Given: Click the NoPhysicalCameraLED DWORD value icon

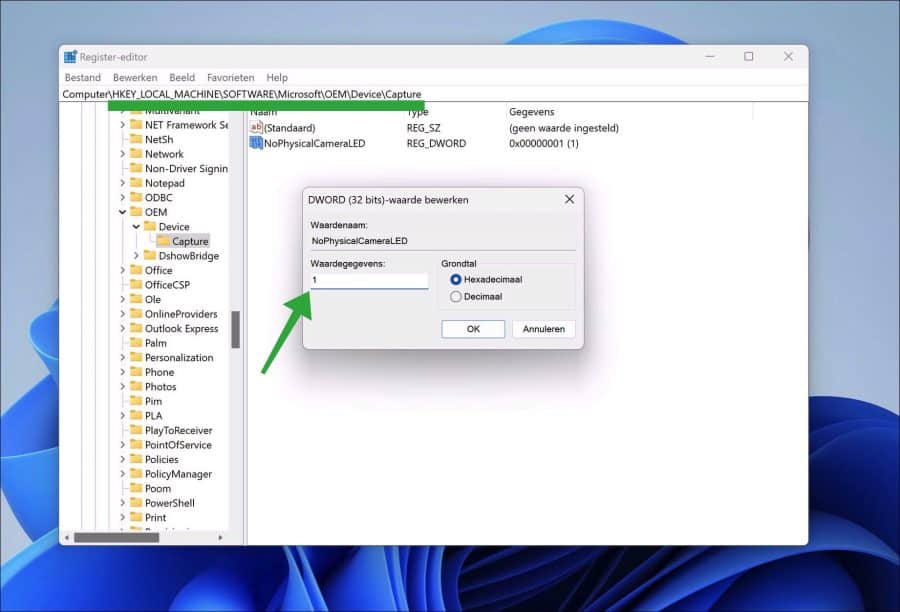Looking at the screenshot, I should point(256,143).
